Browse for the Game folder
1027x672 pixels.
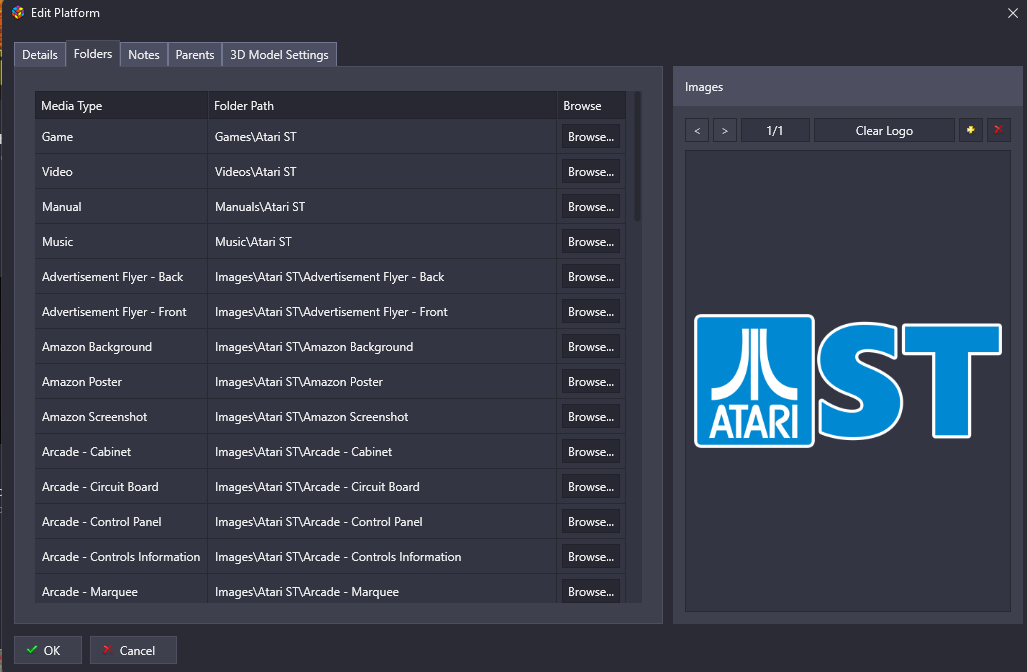point(591,137)
